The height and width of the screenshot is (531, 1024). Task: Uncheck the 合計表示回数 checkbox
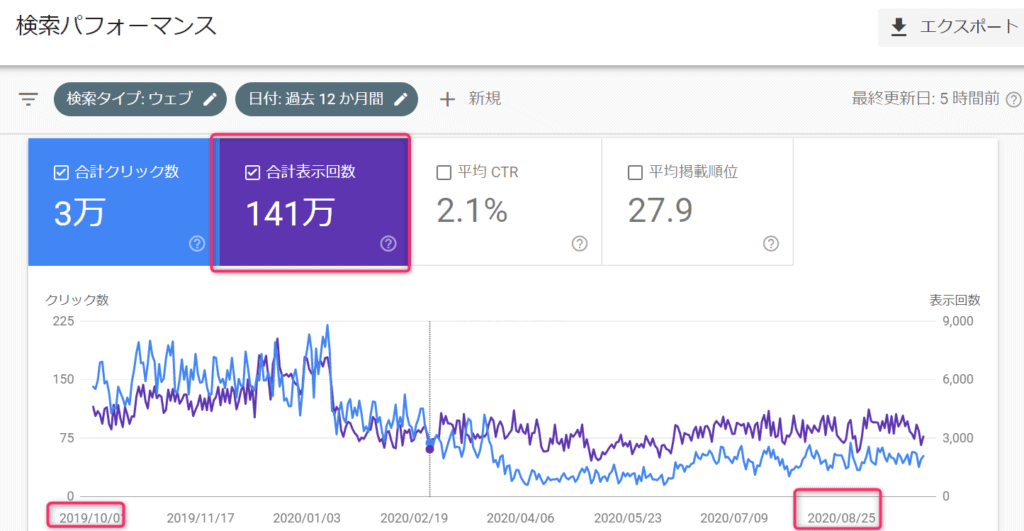tap(252, 172)
